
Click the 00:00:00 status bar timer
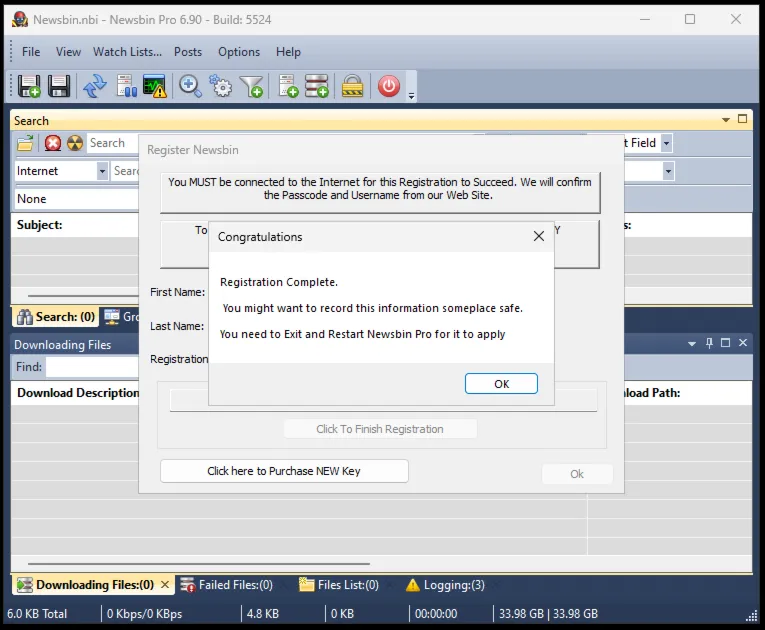coord(436,614)
